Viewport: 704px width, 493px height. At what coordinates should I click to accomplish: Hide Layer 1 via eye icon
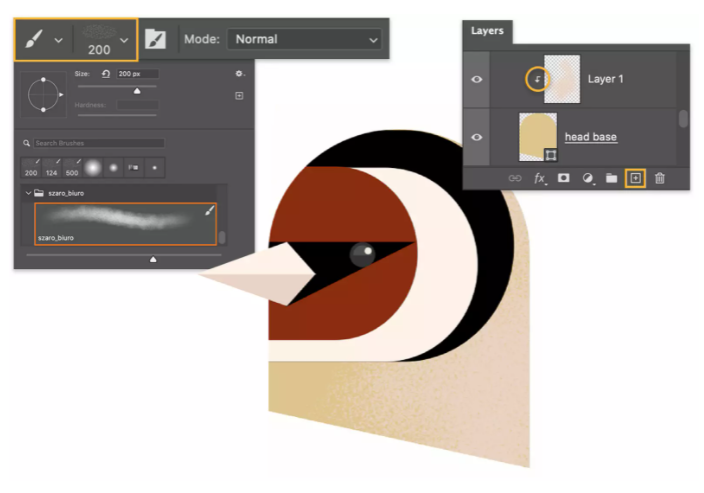click(x=478, y=79)
